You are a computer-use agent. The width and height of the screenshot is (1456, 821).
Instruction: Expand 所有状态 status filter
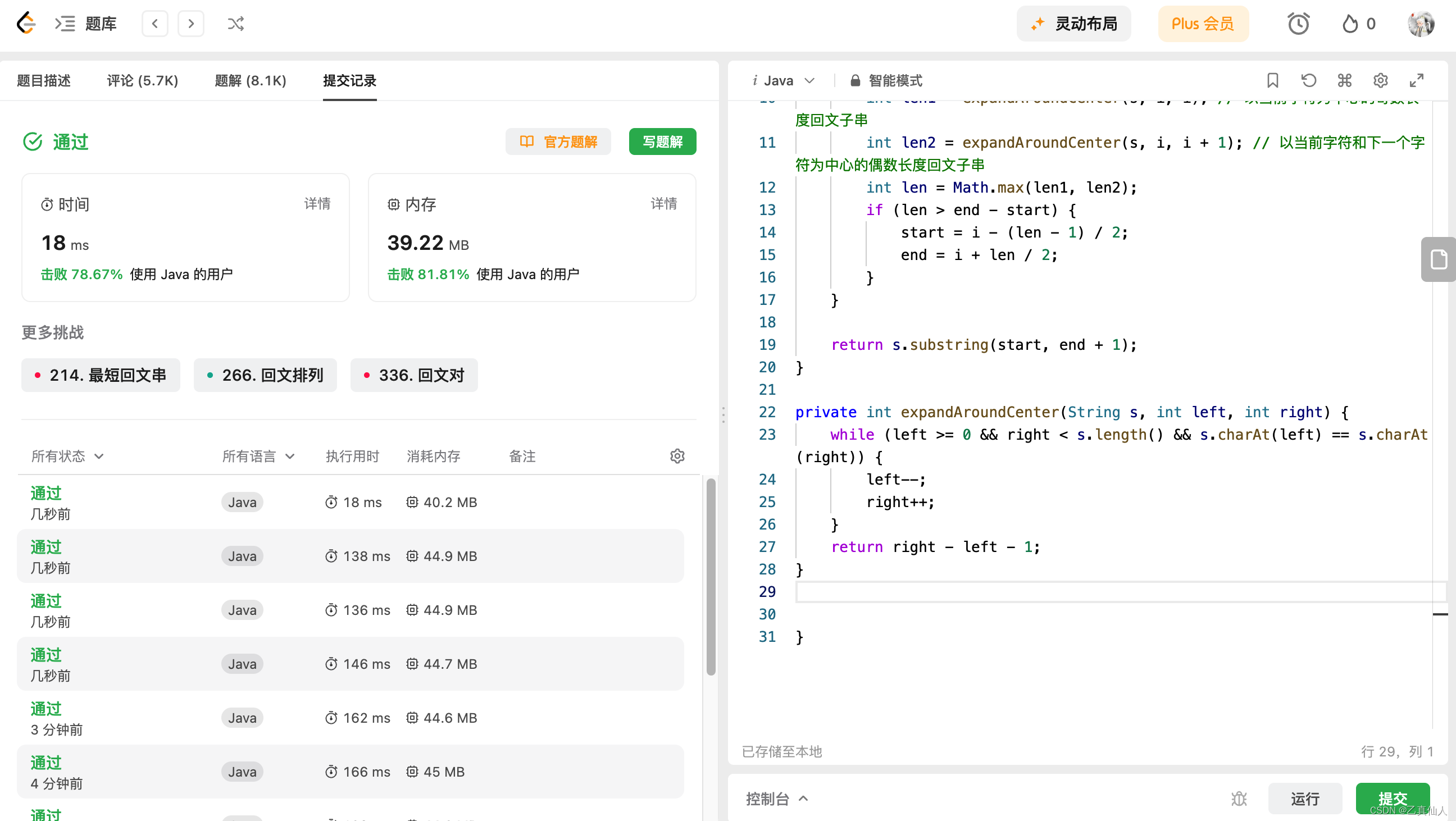coord(67,456)
